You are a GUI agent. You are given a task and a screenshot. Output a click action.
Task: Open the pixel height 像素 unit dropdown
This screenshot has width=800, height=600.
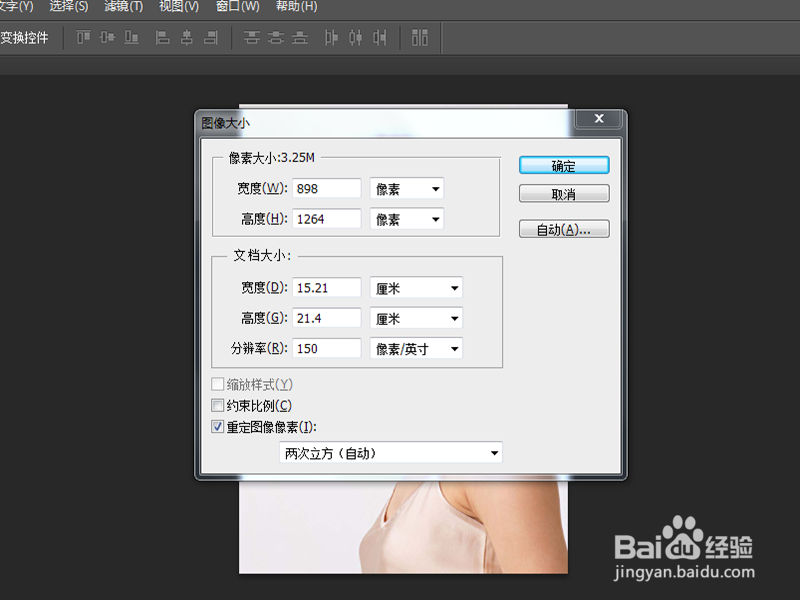click(407, 219)
